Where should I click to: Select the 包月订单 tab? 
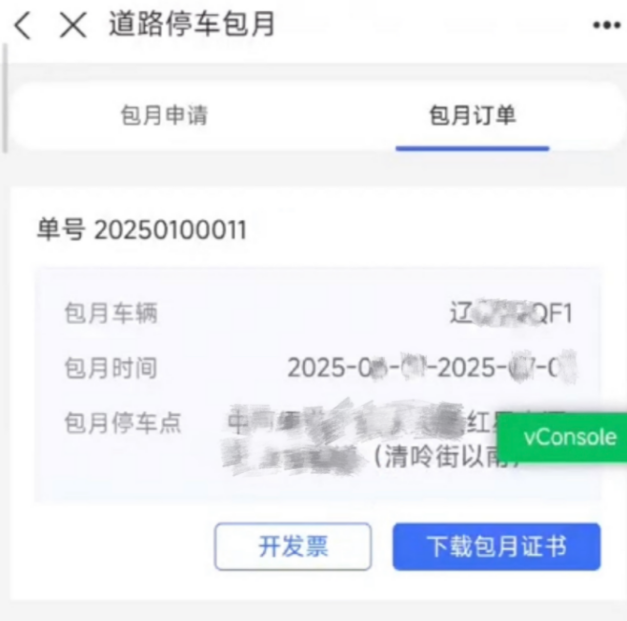[472, 115]
